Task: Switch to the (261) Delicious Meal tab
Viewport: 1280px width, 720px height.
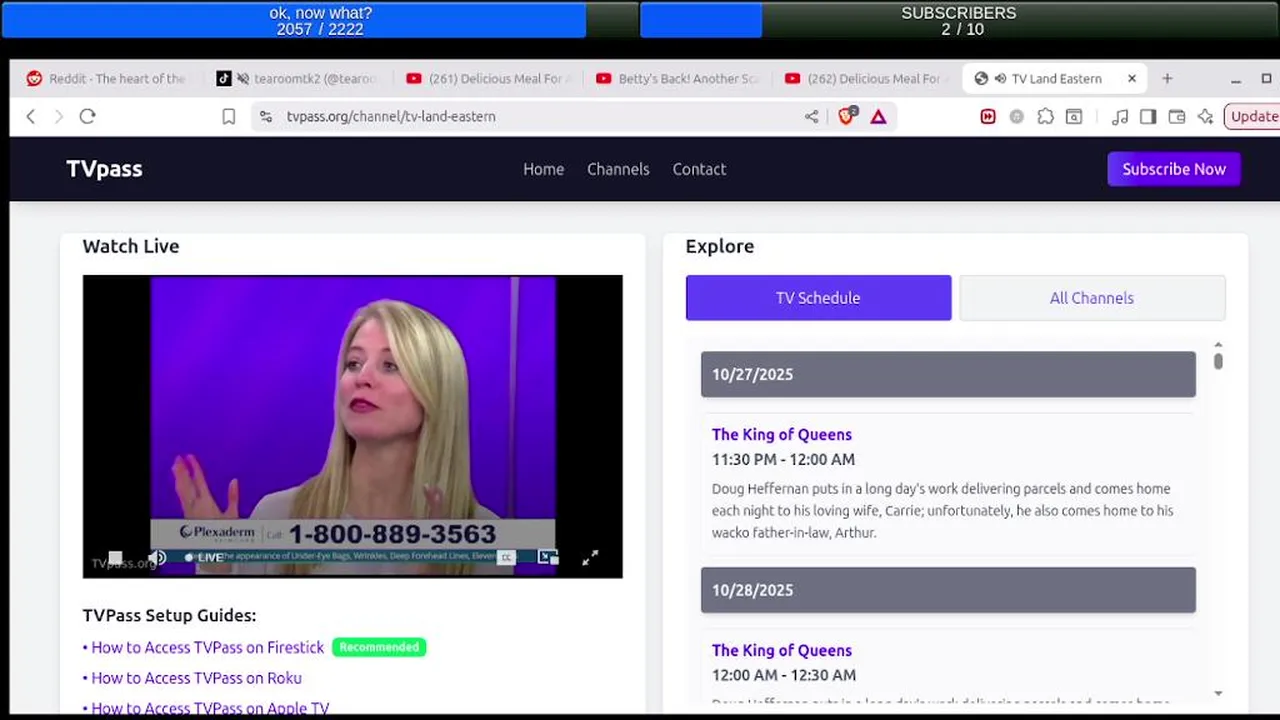Action: coord(488,78)
